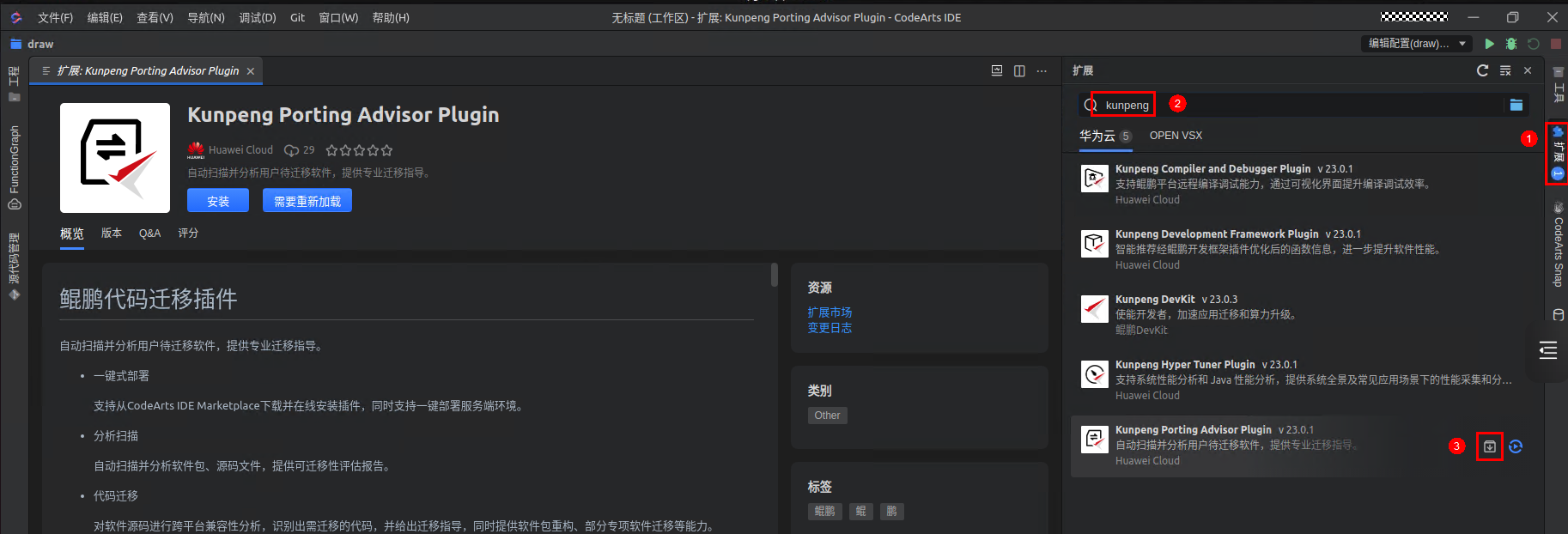Open the 编辑配置(draw) run configuration dropdown
This screenshot has width=1568, height=534.
(1416, 44)
